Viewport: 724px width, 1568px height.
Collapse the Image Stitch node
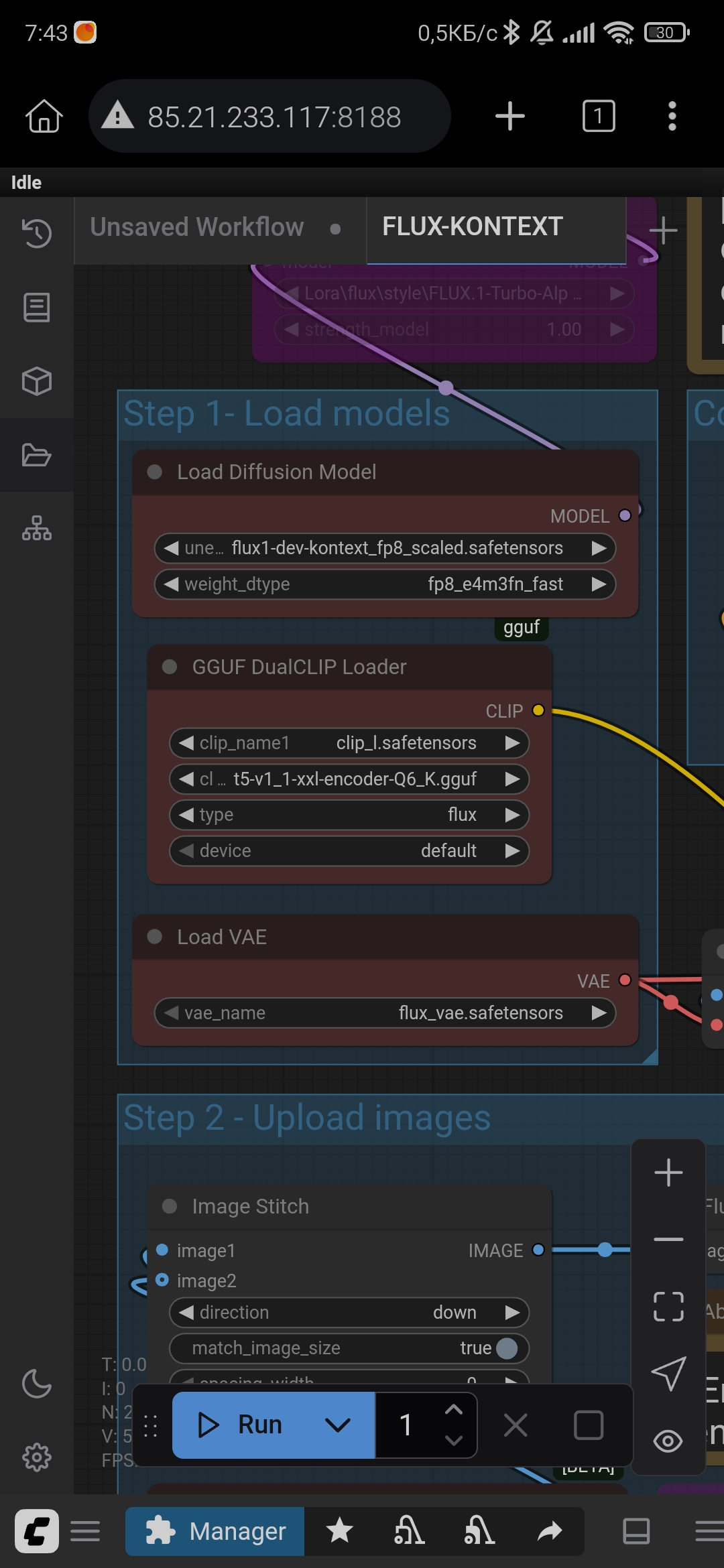[x=170, y=1206]
